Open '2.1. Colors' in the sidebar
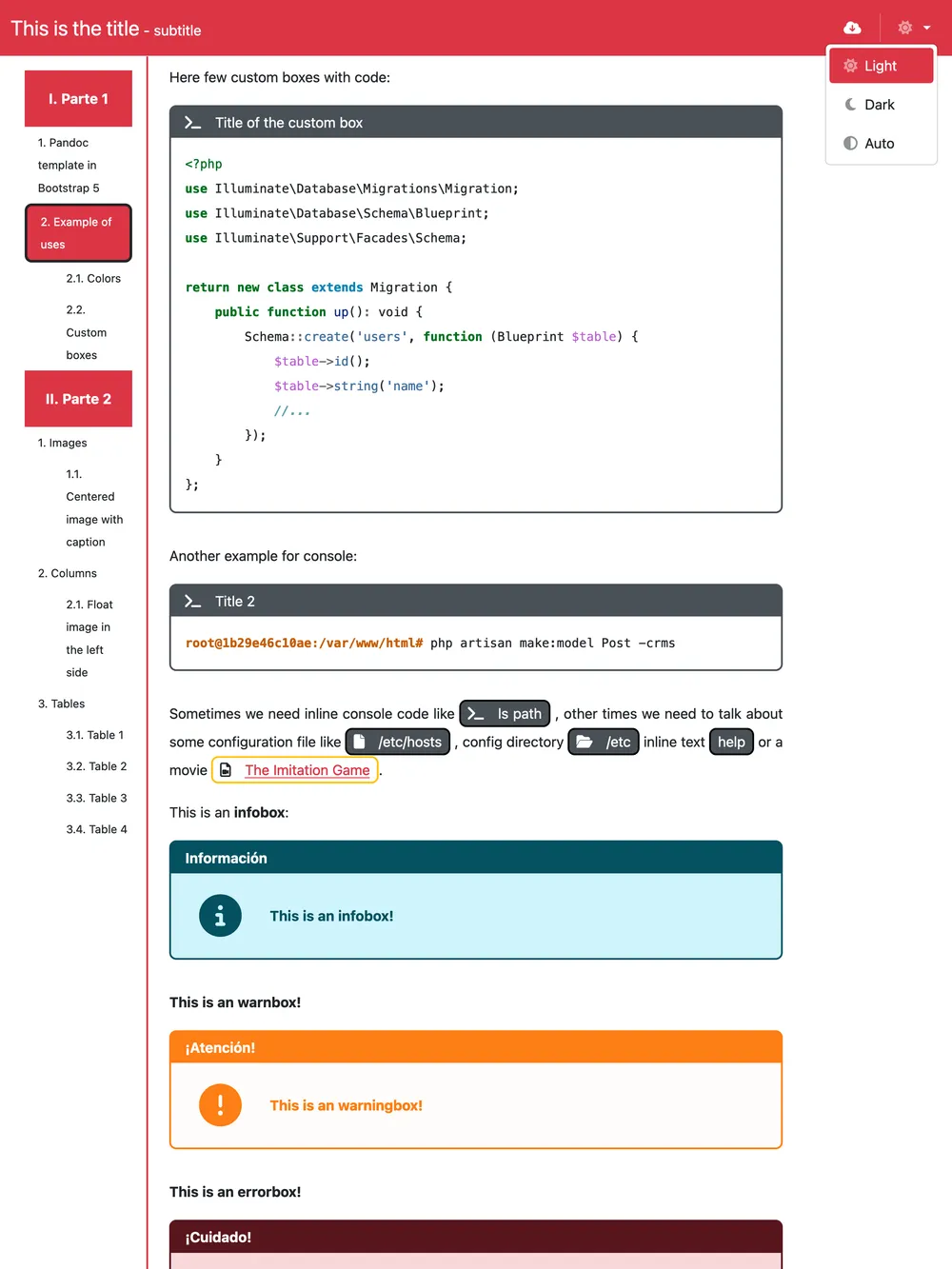 point(93,279)
